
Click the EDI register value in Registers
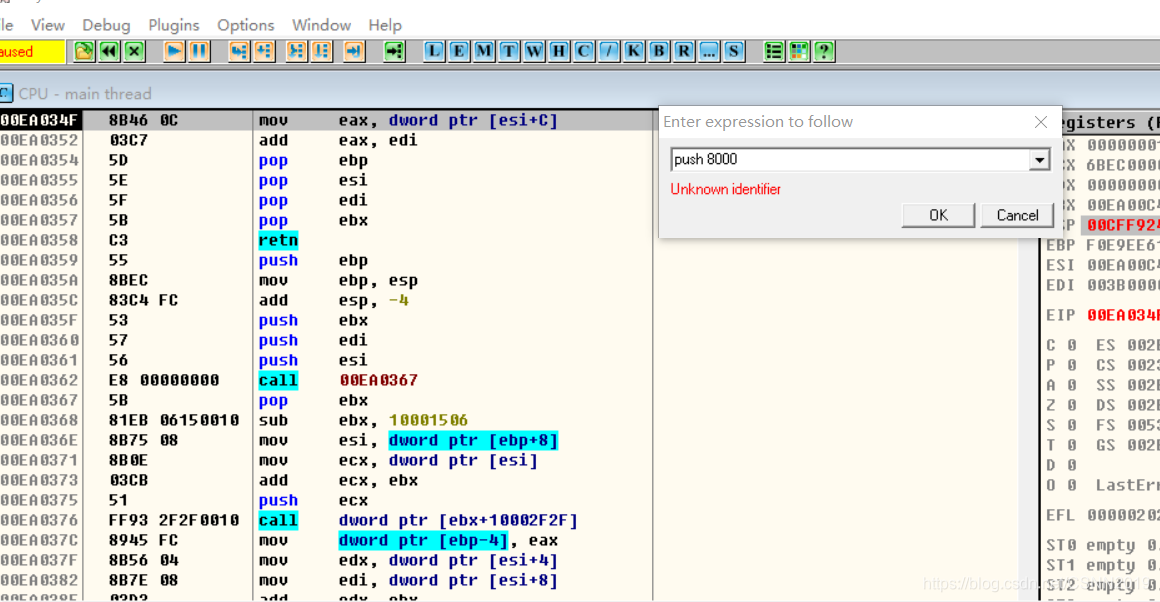1123,285
